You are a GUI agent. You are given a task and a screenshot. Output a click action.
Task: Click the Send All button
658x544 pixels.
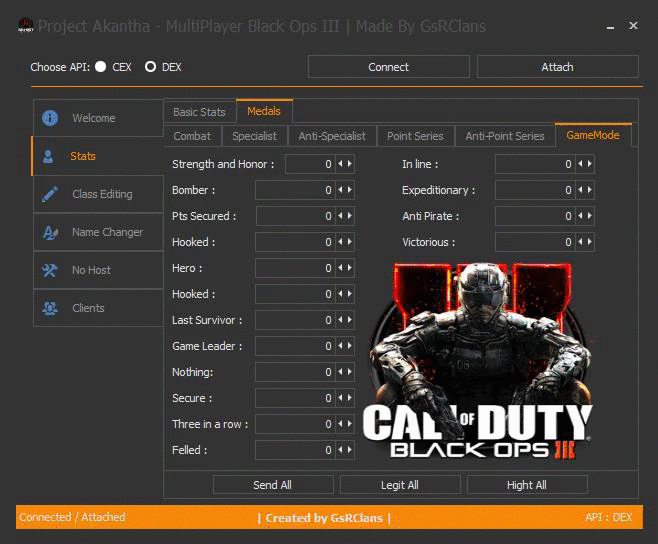tap(273, 485)
